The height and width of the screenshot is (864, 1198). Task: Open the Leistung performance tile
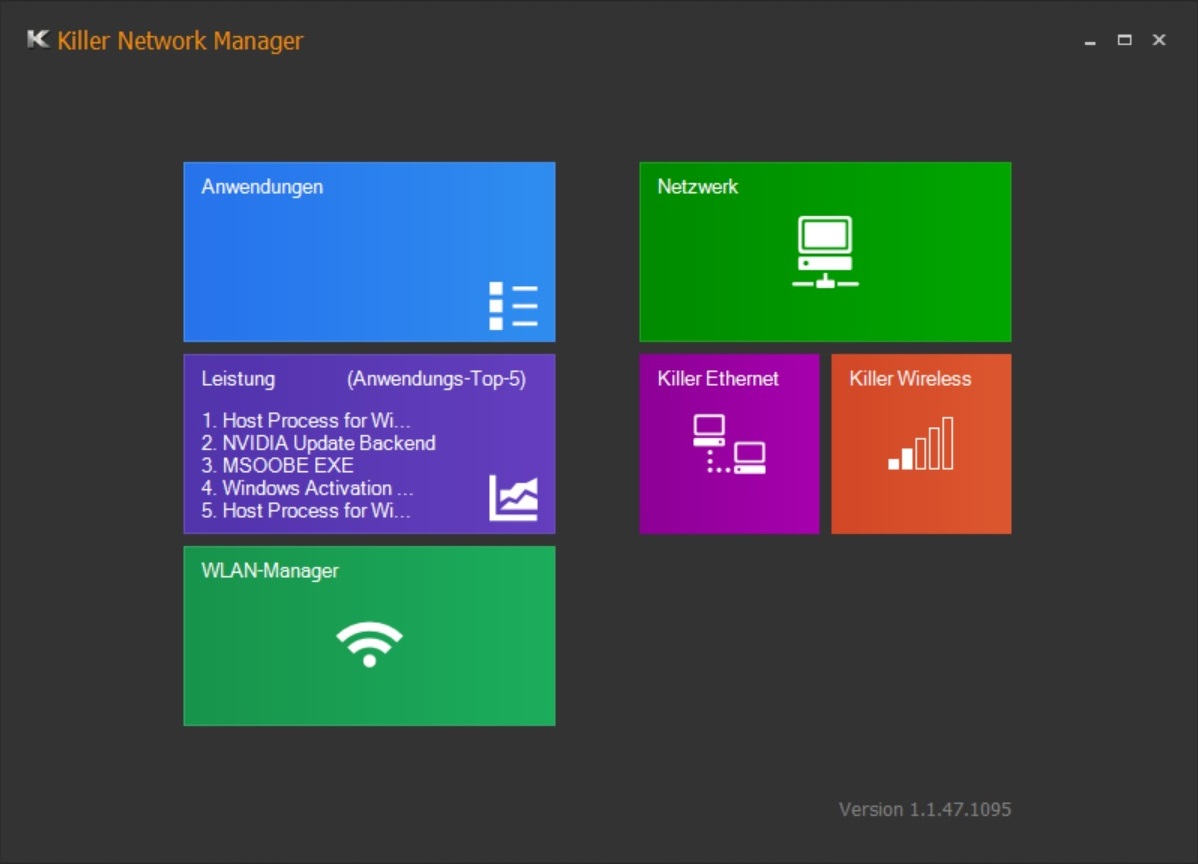369,443
